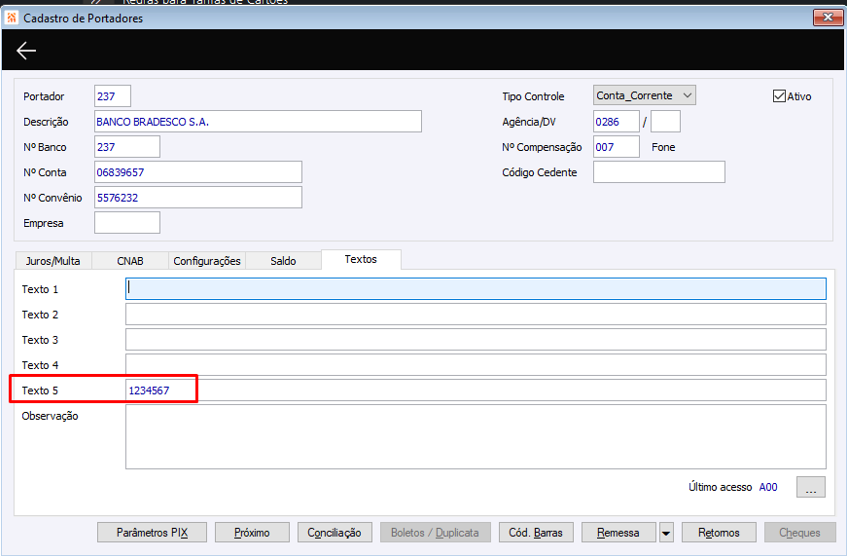Click the Texto 1 input field
This screenshot has width=847, height=556.
coord(476,289)
